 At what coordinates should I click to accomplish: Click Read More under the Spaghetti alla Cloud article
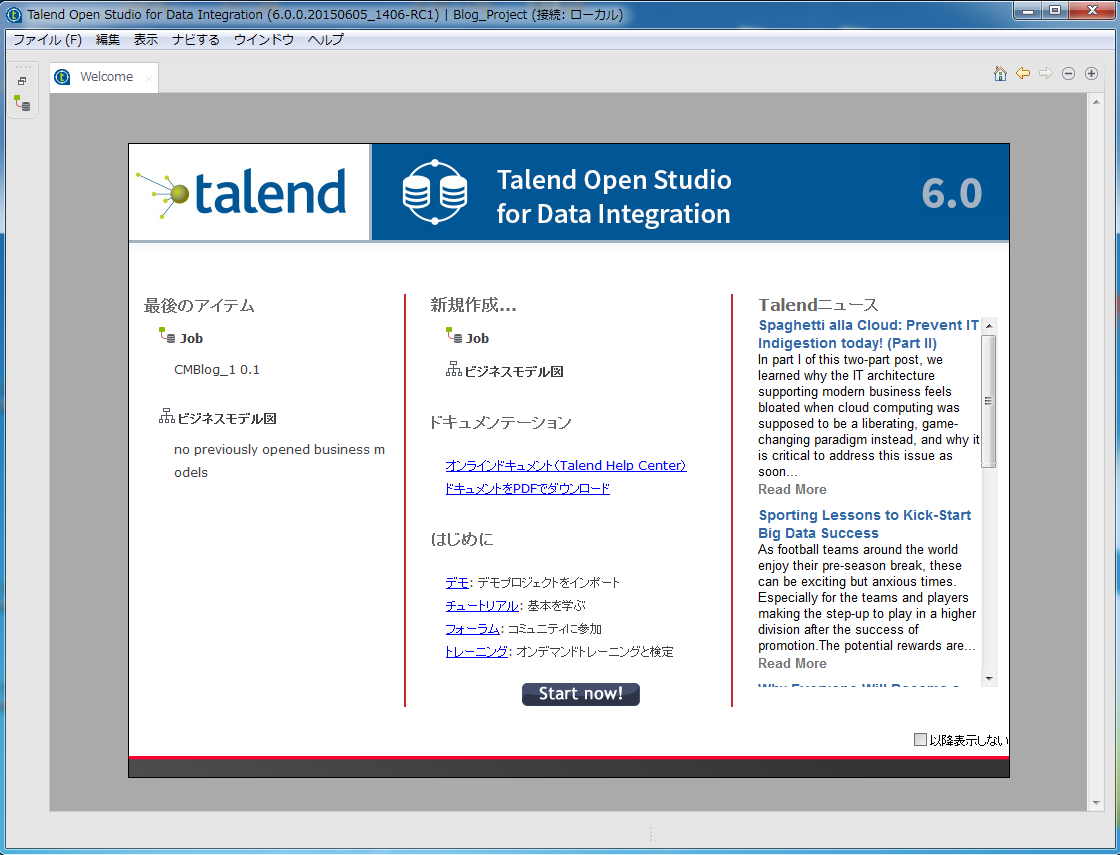coord(791,489)
